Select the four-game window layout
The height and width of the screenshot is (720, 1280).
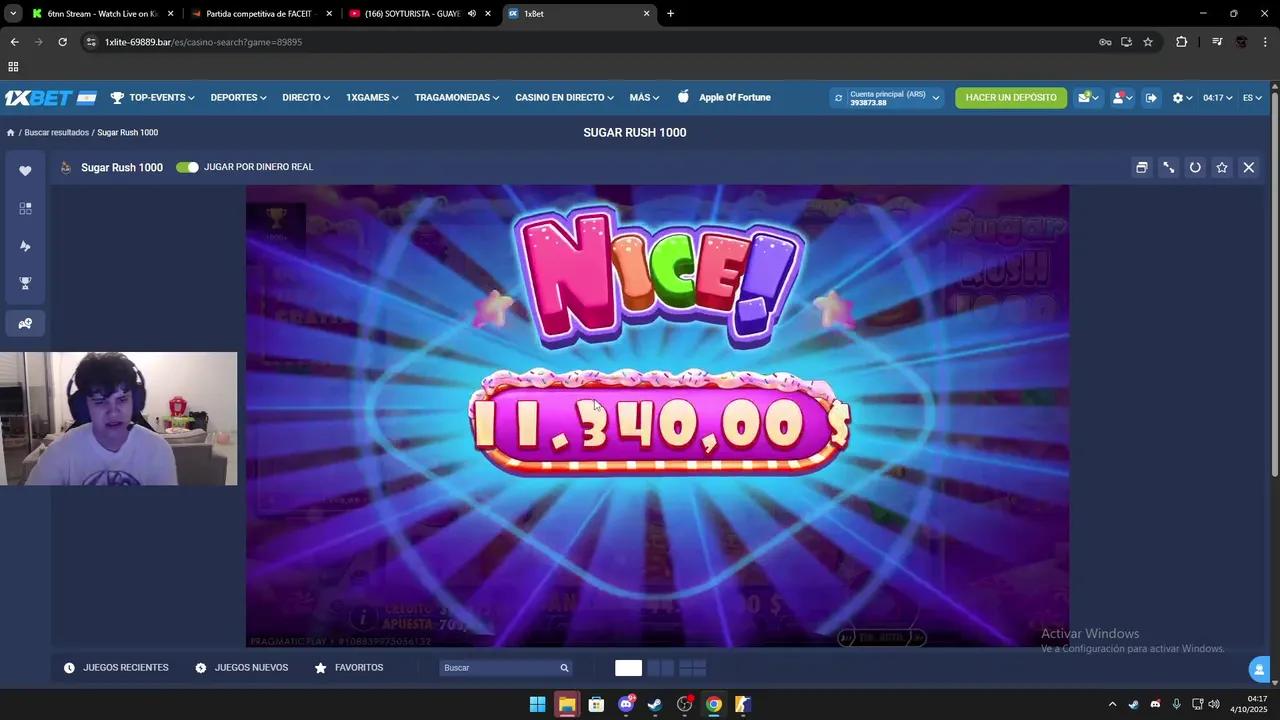tap(693, 668)
